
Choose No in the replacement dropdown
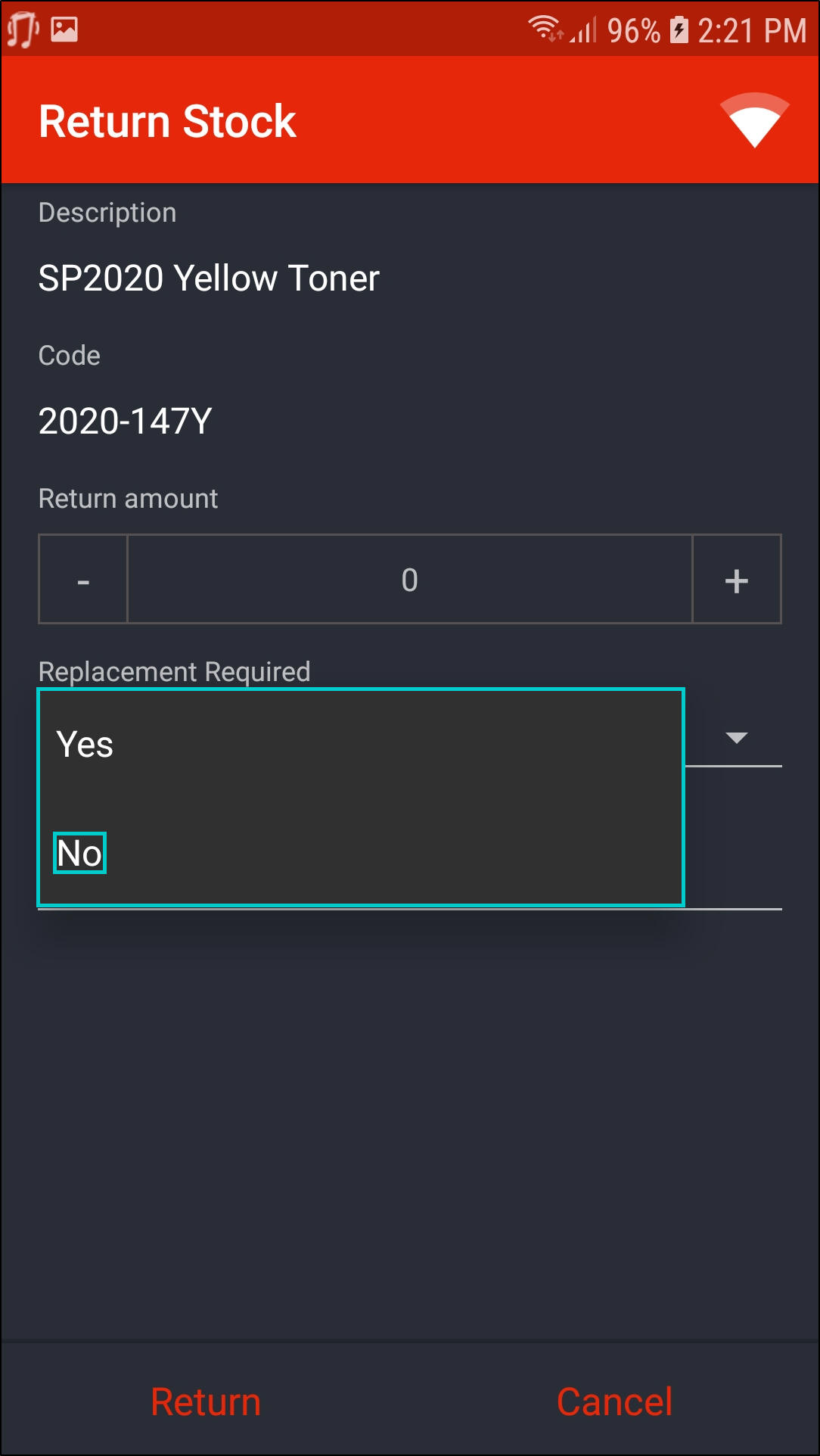click(79, 854)
